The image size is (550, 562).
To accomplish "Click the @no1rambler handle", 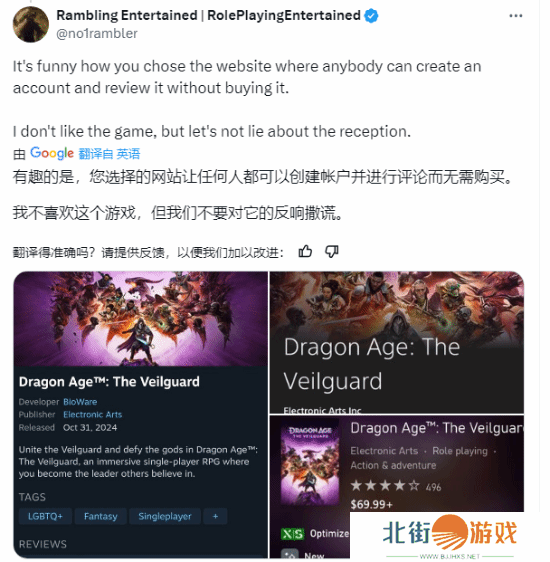I will pyautogui.click(x=97, y=33).
